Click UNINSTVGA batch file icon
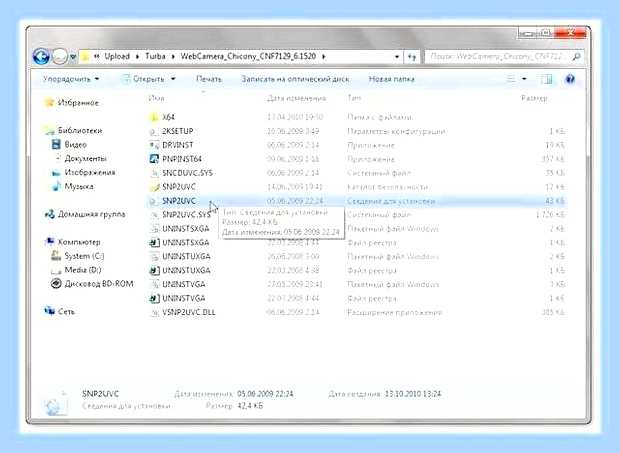 [x=154, y=284]
